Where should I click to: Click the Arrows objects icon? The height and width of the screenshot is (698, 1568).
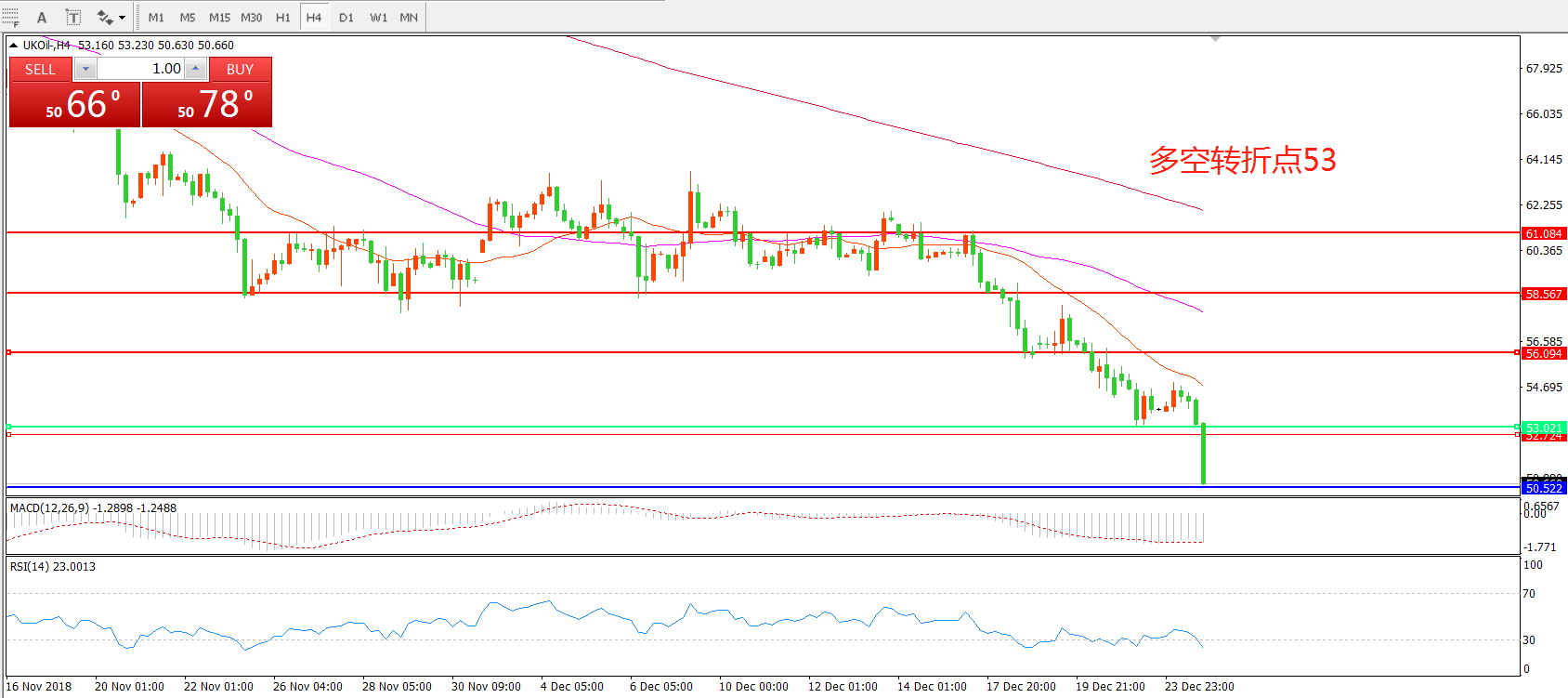click(104, 17)
